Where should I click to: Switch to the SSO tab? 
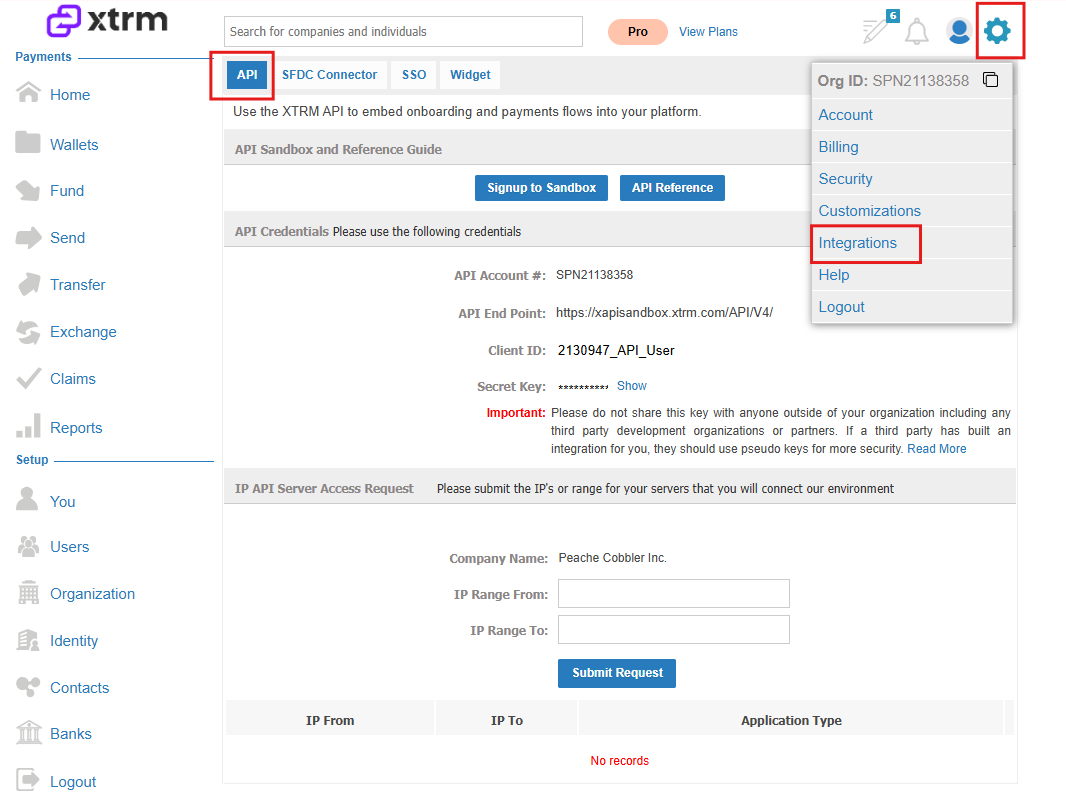[x=414, y=75]
